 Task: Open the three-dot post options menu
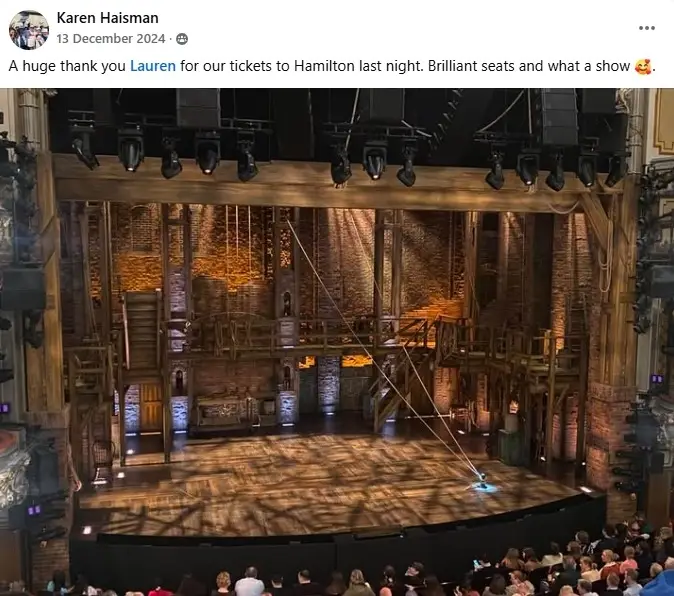pos(646,28)
